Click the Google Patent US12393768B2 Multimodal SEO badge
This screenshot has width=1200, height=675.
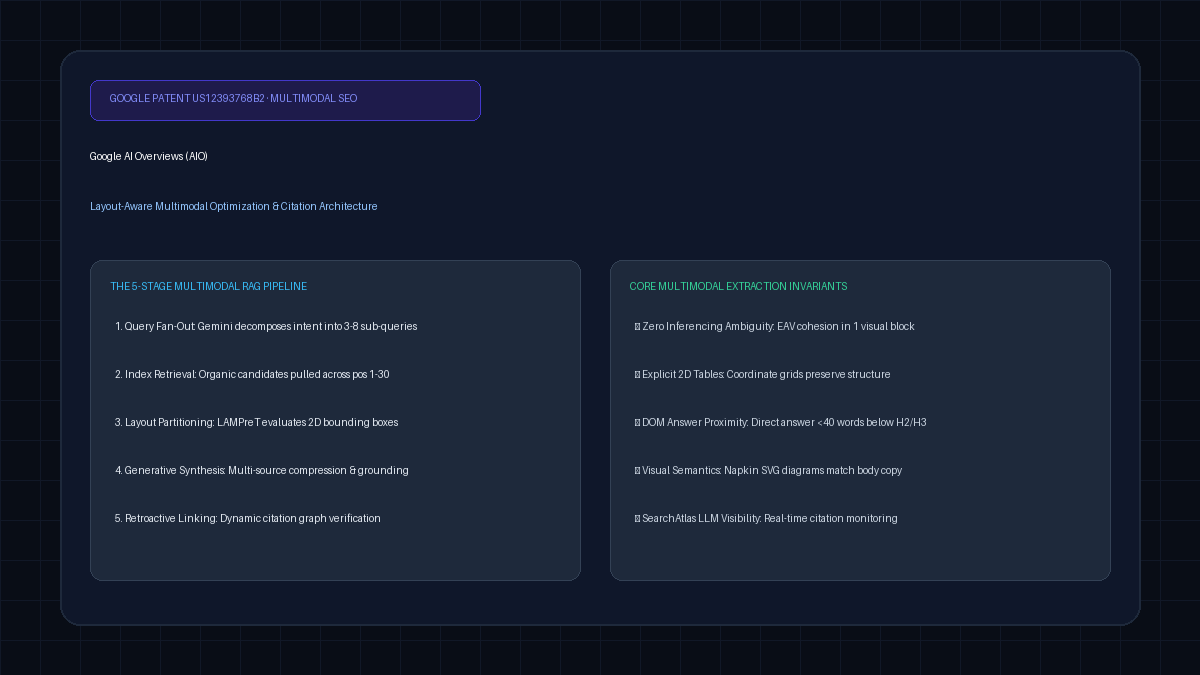pyautogui.click(x=285, y=100)
